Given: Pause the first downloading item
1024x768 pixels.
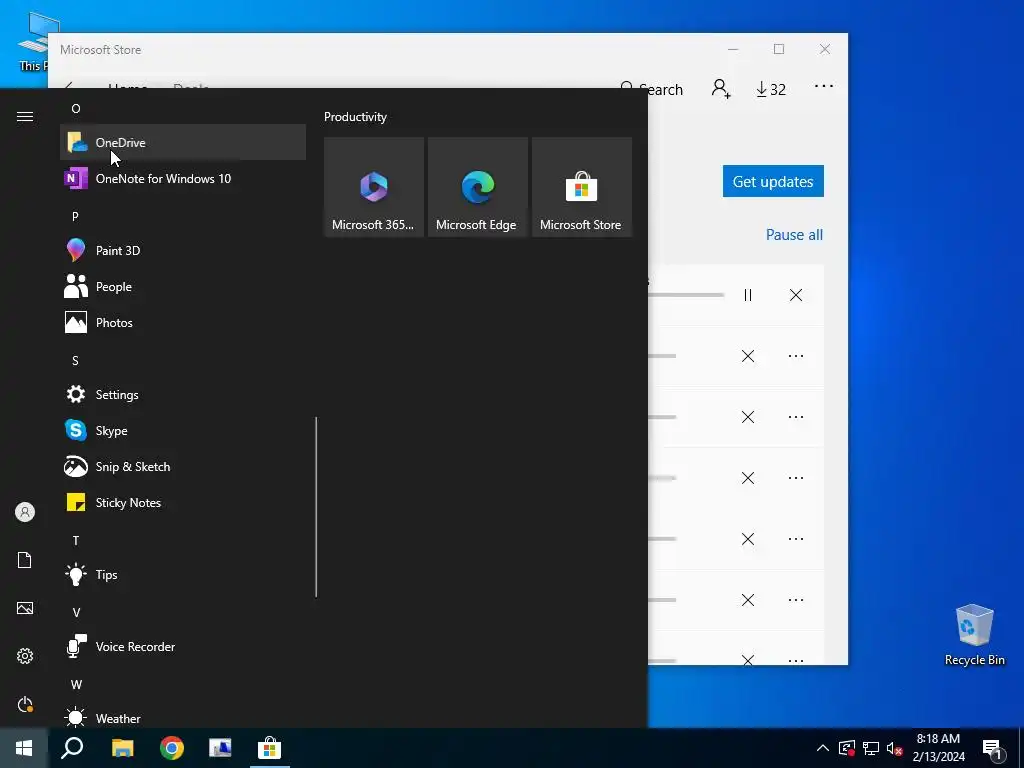Looking at the screenshot, I should [x=748, y=295].
